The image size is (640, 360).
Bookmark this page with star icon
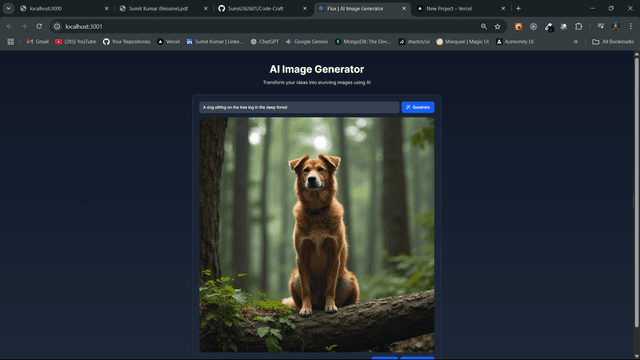(497, 27)
